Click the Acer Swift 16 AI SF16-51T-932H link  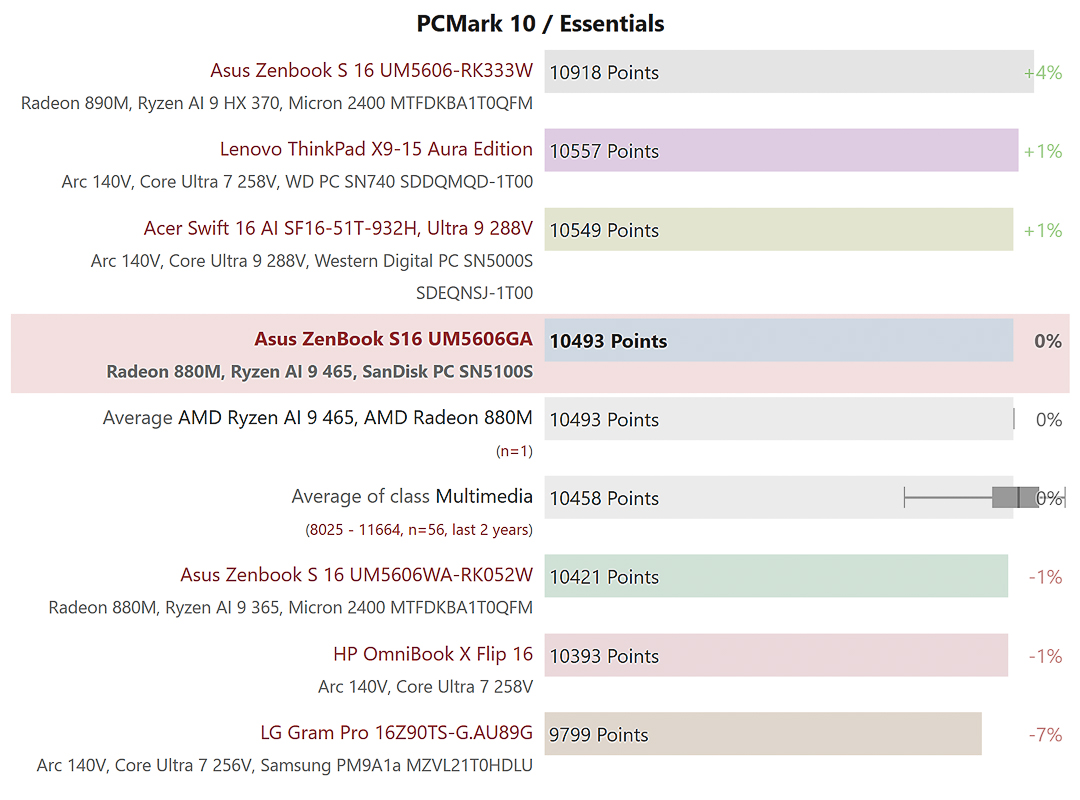(338, 229)
